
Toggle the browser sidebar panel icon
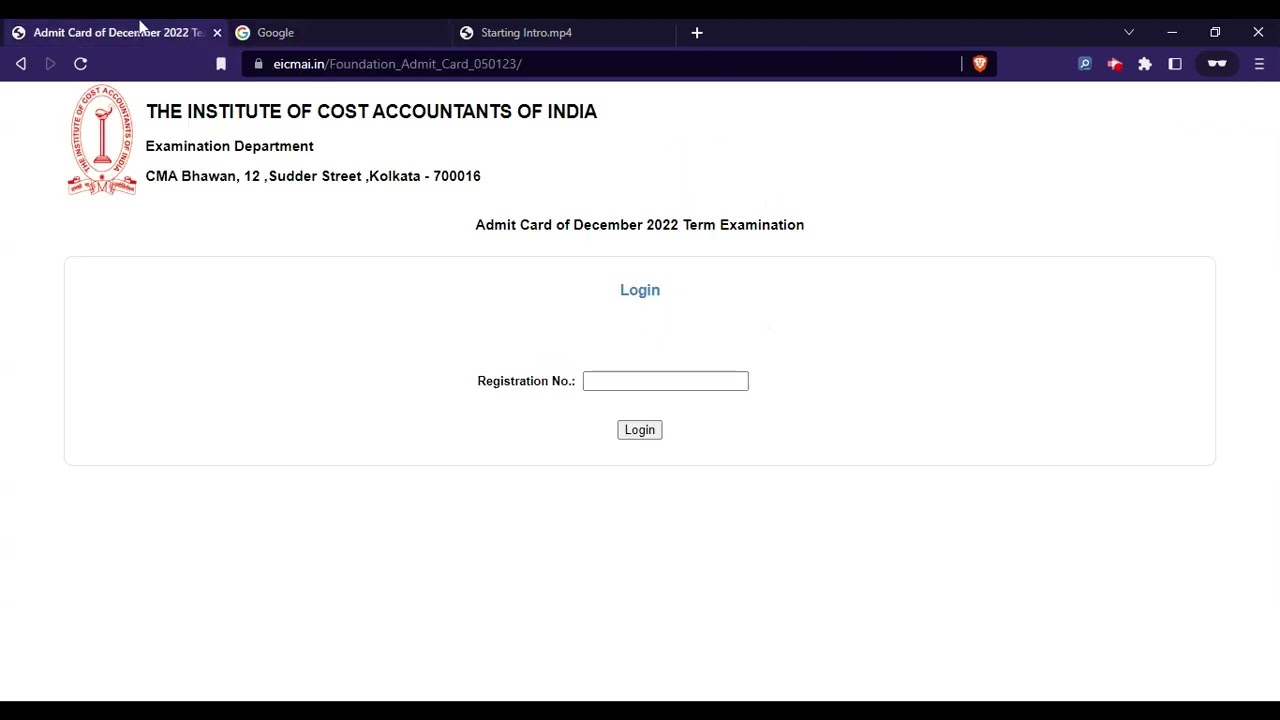pyautogui.click(x=1175, y=64)
